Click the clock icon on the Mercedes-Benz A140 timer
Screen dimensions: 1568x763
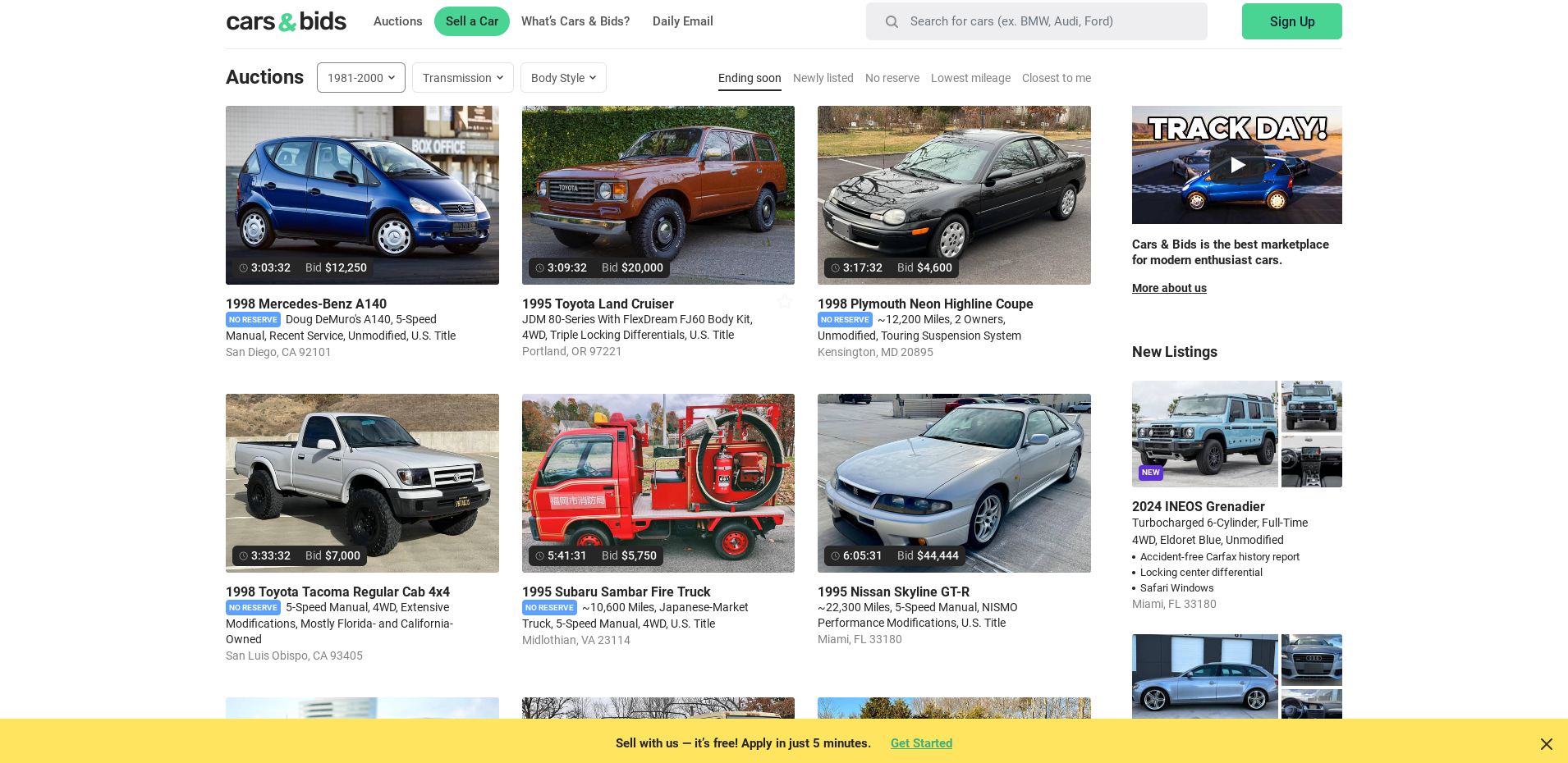pyautogui.click(x=242, y=267)
